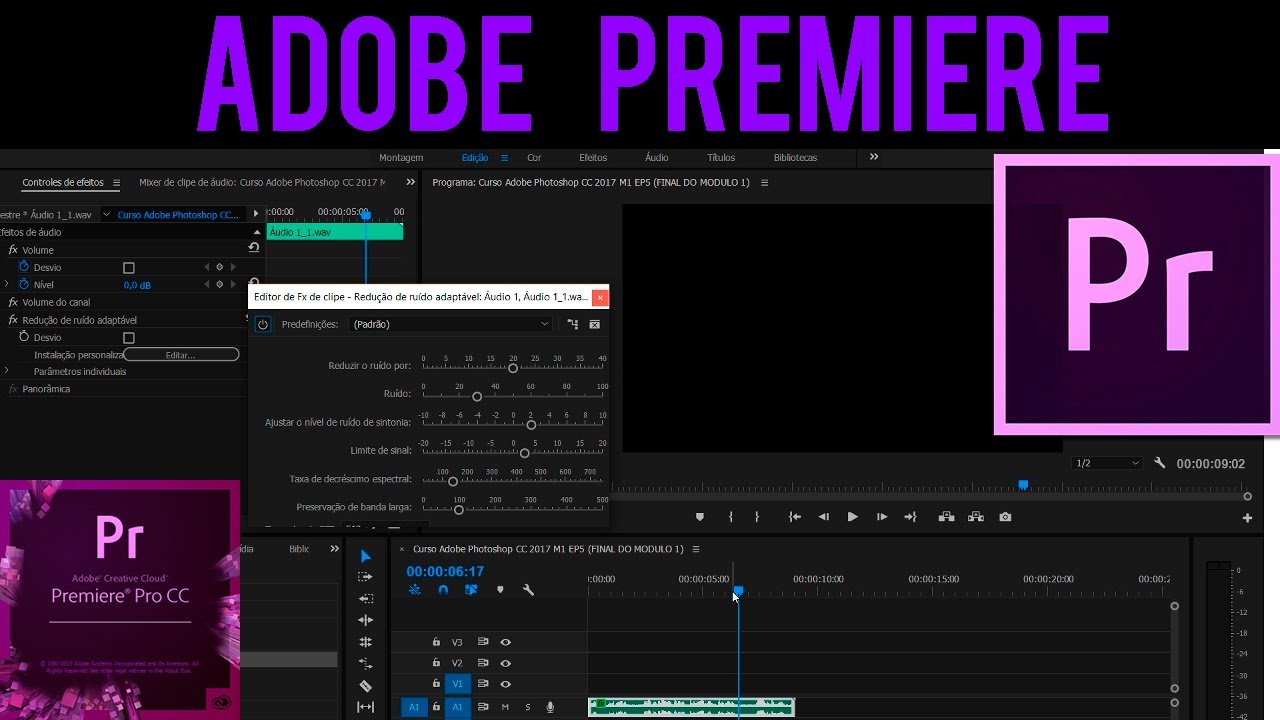Click Add Marker in Program monitor transport
This screenshot has height=720, width=1280.
coord(699,517)
